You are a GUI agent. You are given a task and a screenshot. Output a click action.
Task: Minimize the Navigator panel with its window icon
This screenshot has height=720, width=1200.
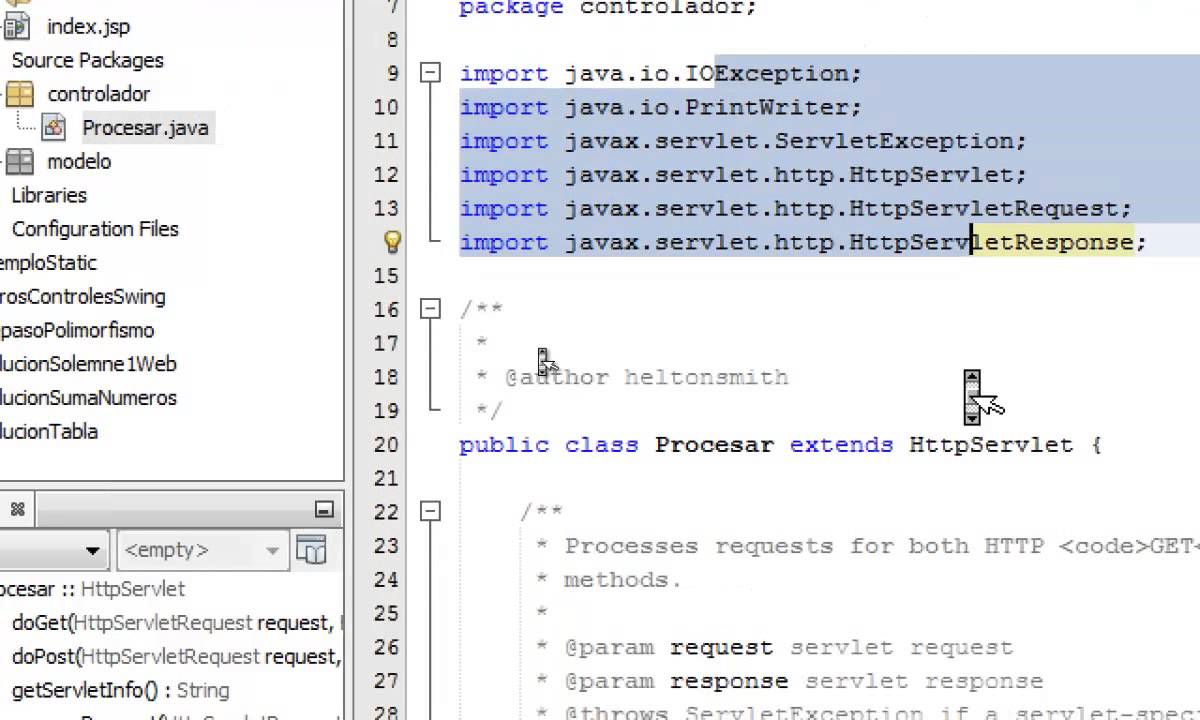pos(324,509)
